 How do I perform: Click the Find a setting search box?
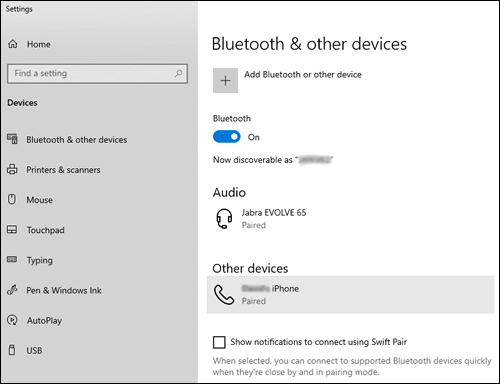97,74
